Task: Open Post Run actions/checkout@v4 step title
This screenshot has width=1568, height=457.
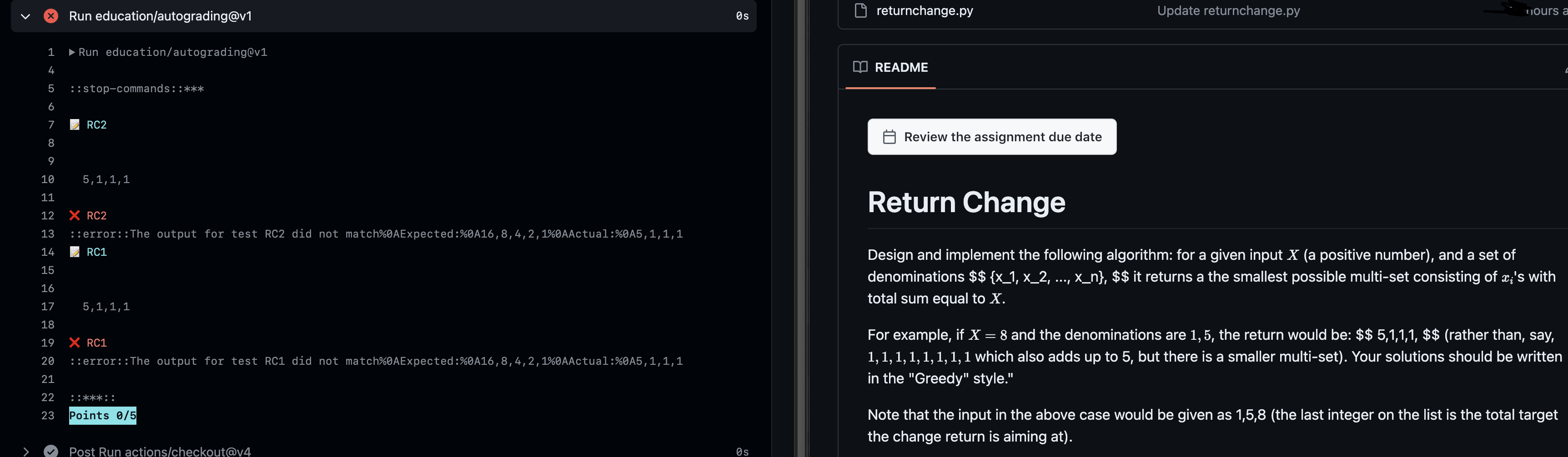Action: point(160,452)
